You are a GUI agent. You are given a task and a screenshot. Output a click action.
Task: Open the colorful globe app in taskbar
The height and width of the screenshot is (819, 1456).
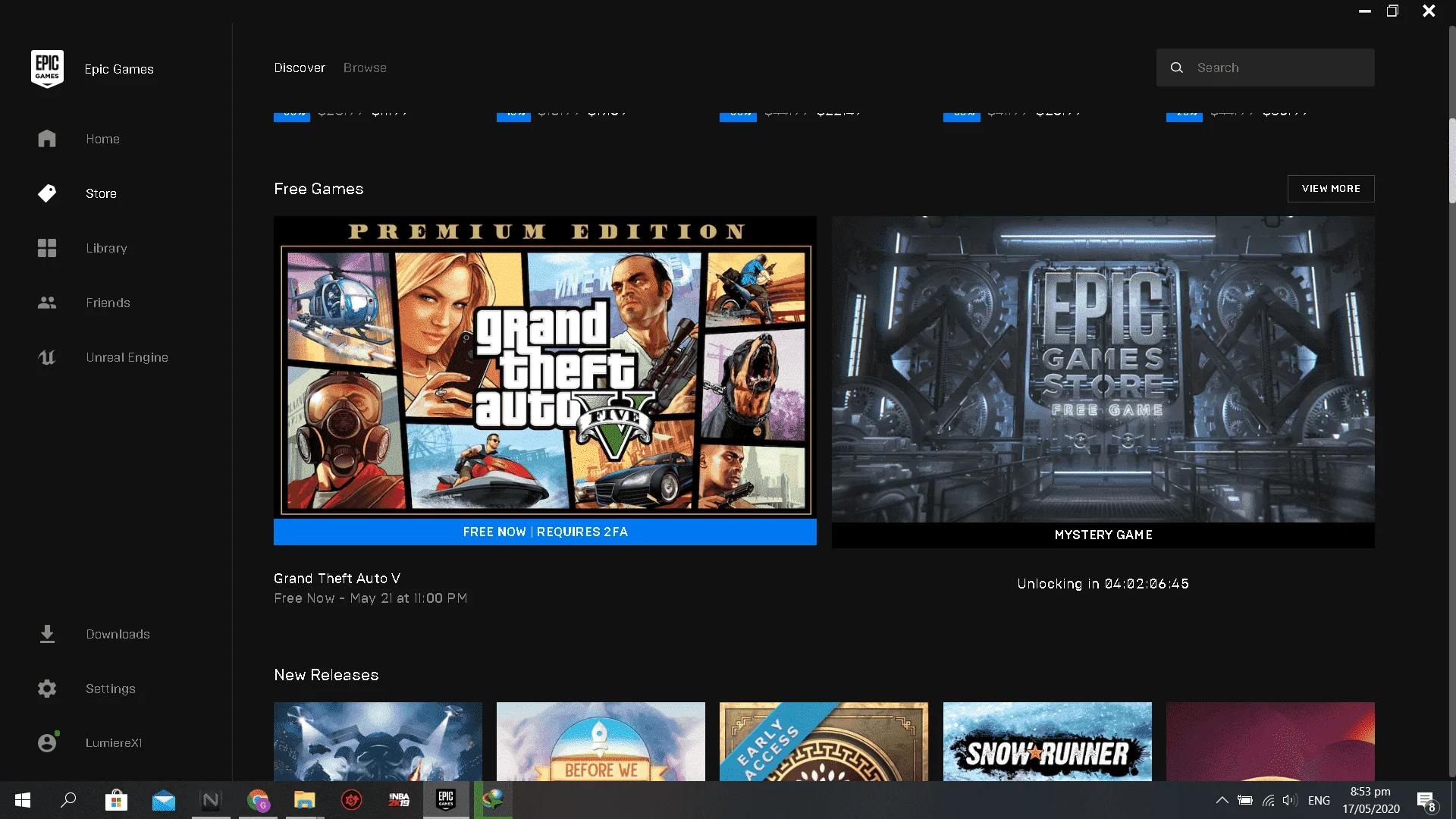click(493, 800)
